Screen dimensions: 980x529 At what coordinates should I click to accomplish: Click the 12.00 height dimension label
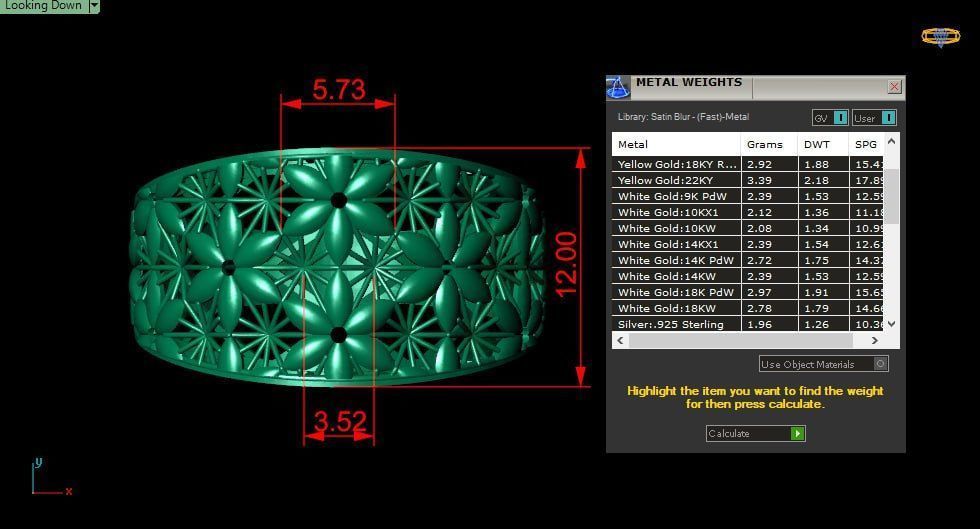tap(566, 264)
